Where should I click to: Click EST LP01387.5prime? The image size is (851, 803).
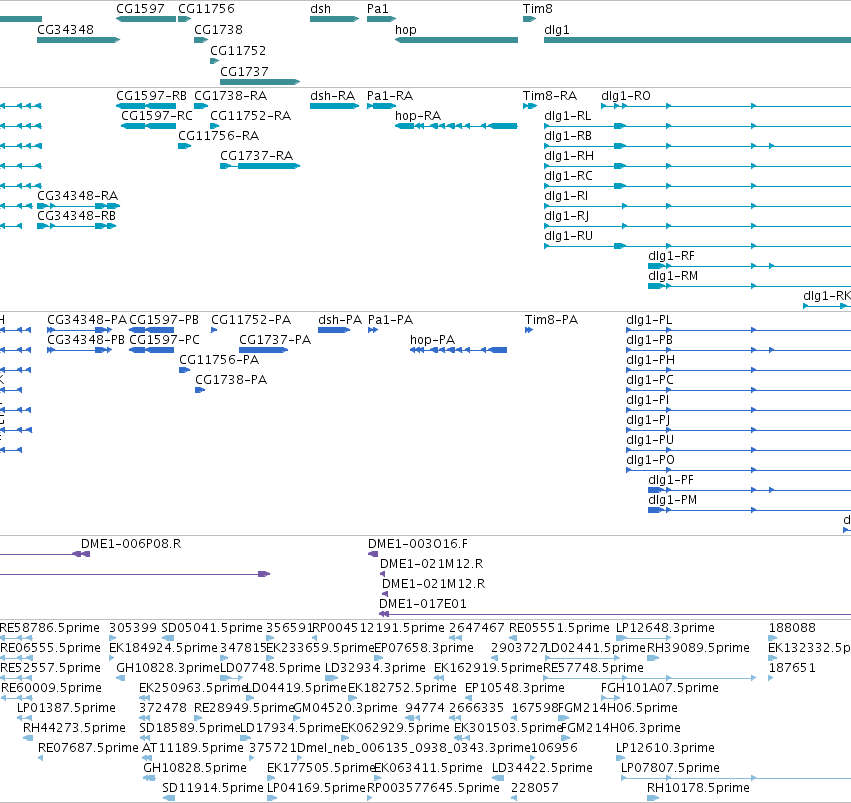pos(66,709)
